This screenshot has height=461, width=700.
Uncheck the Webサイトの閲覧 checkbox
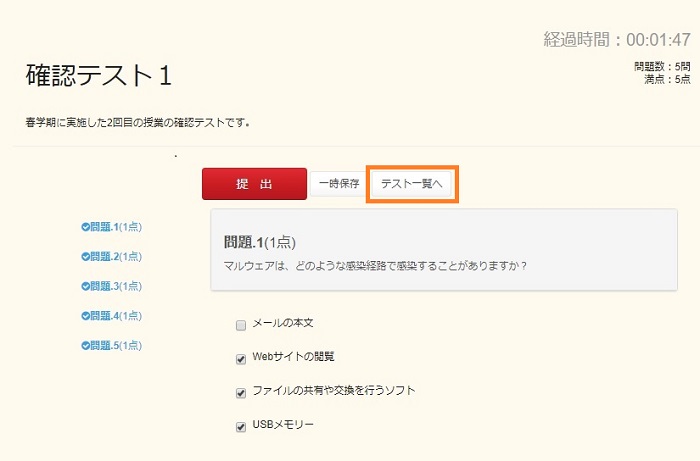[x=240, y=358]
